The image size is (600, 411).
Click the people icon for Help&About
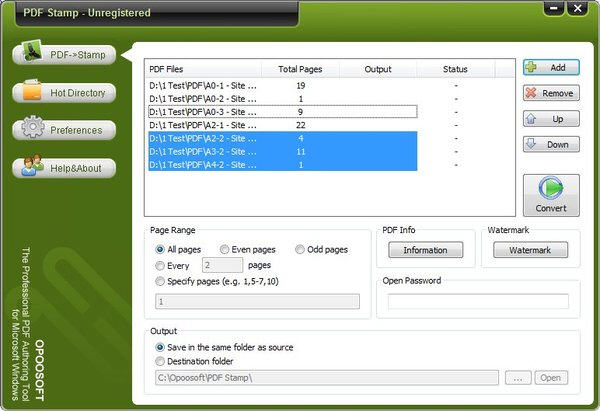(32, 165)
